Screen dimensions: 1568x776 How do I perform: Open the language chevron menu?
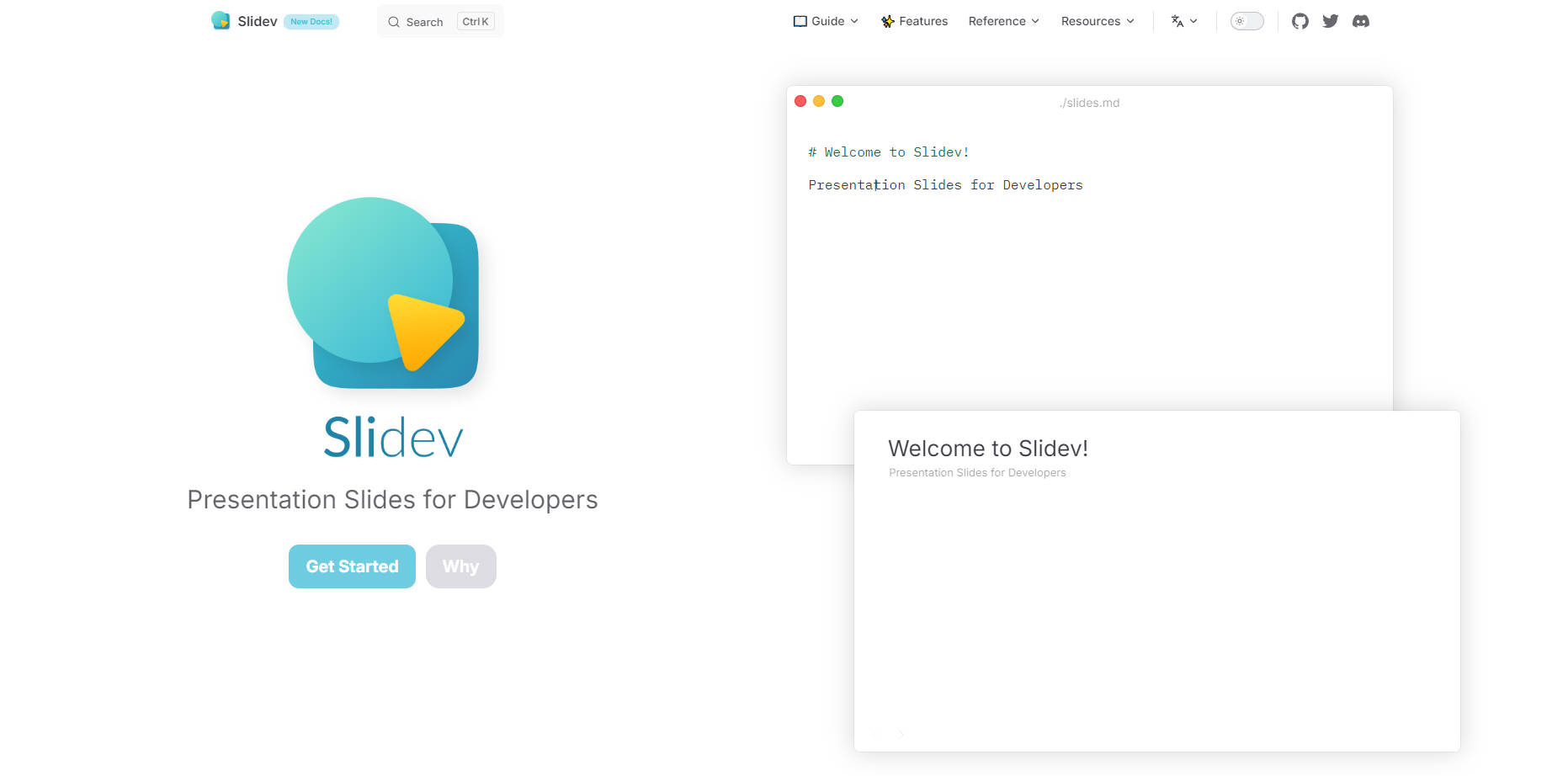pyautogui.click(x=1192, y=21)
